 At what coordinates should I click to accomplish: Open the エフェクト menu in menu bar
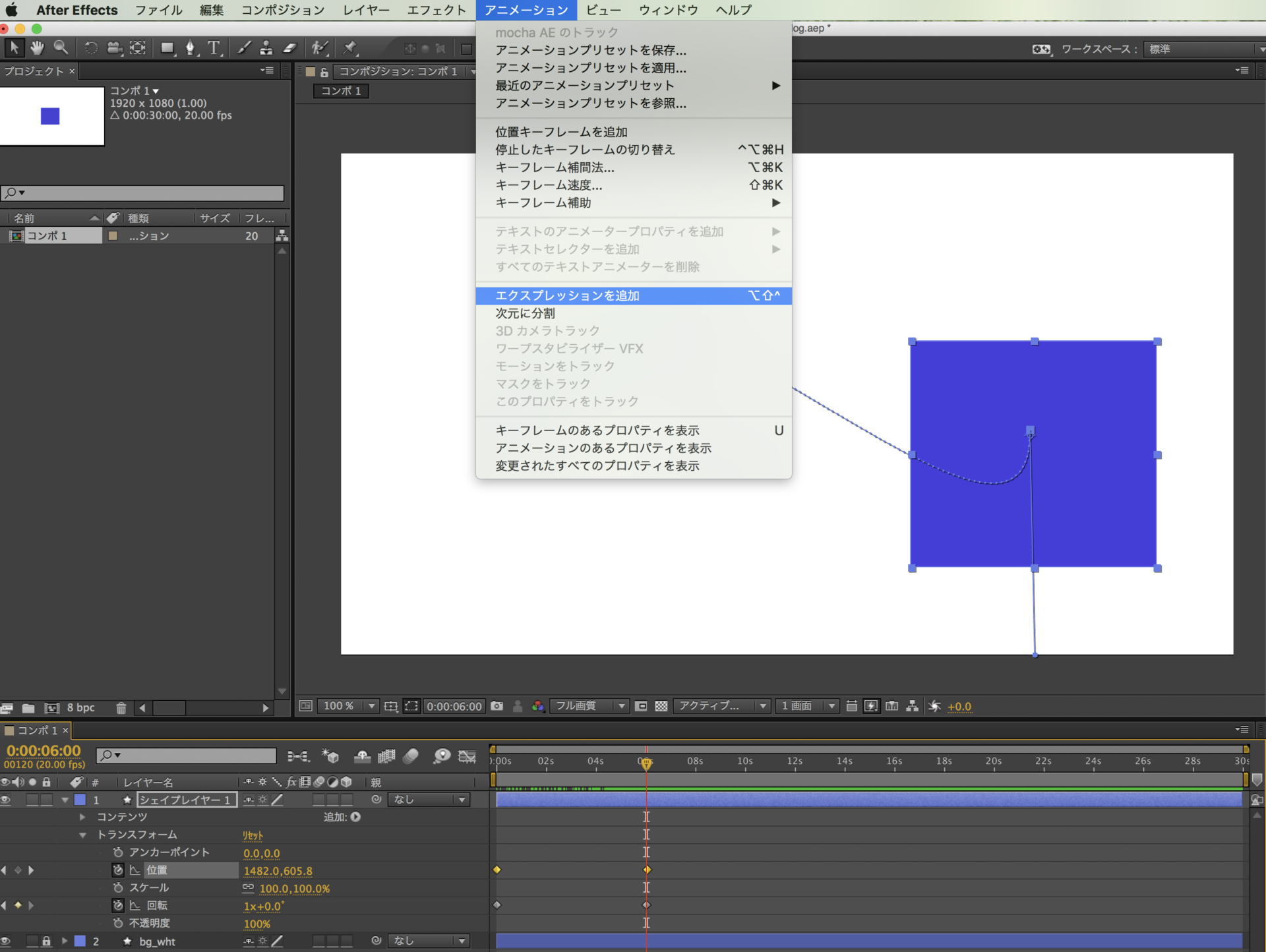437,10
